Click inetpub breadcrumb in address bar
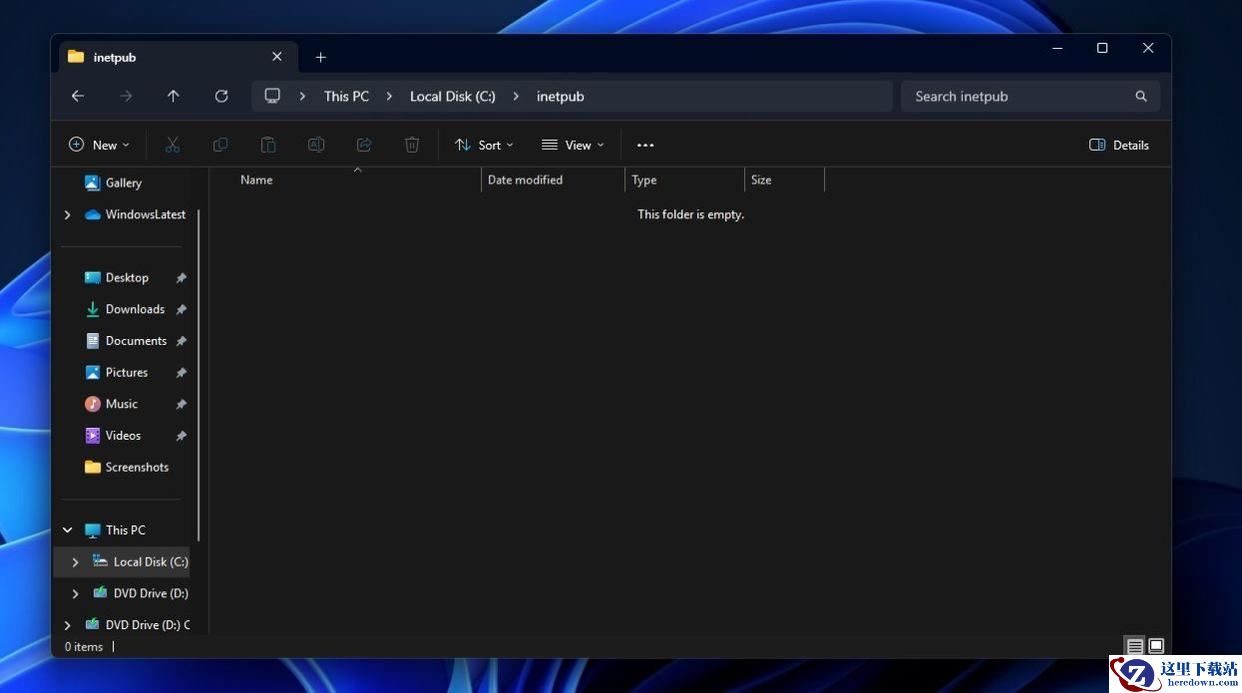The image size is (1242, 693). click(x=560, y=96)
